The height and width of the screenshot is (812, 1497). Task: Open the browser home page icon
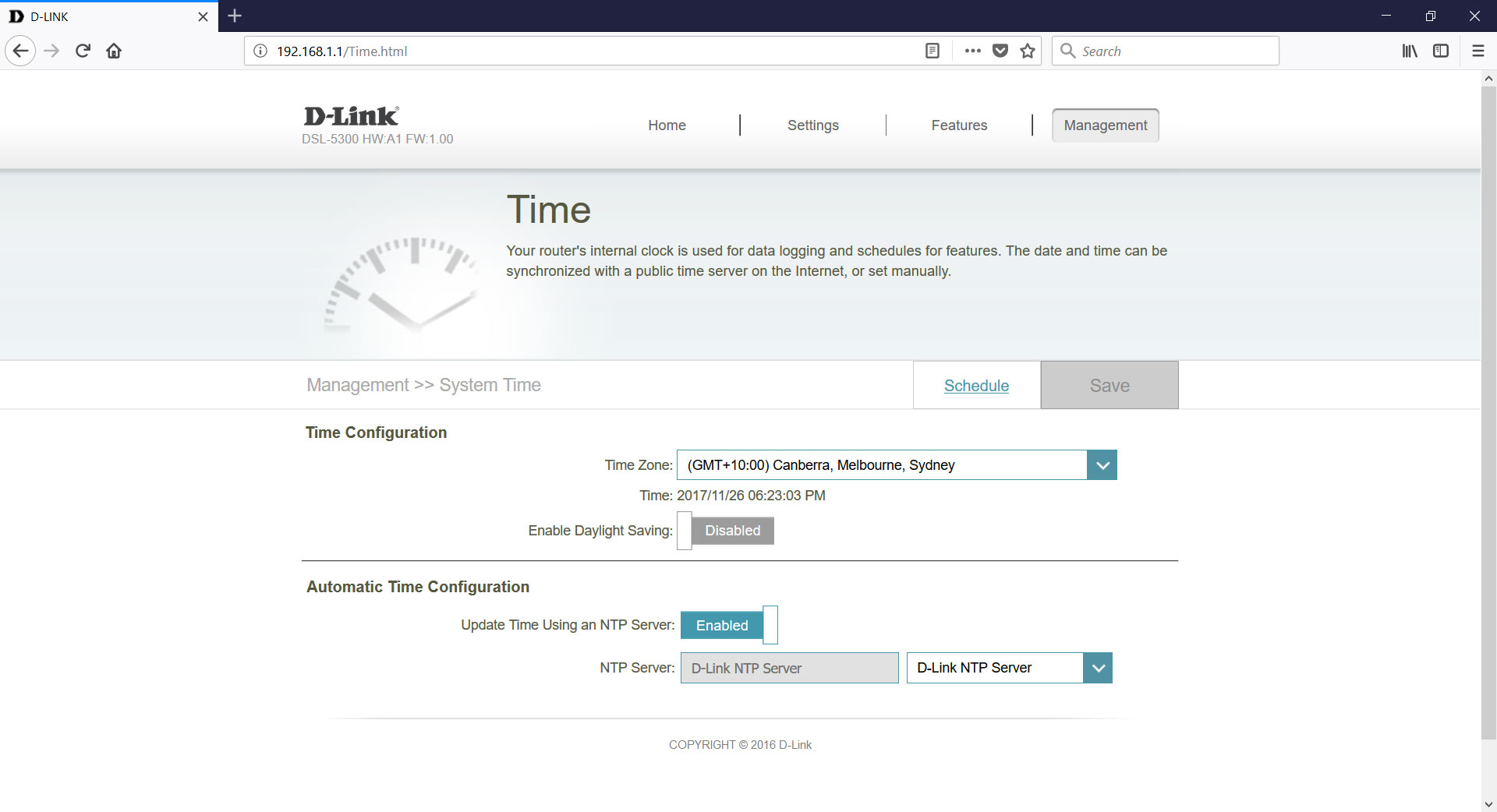pyautogui.click(x=114, y=51)
